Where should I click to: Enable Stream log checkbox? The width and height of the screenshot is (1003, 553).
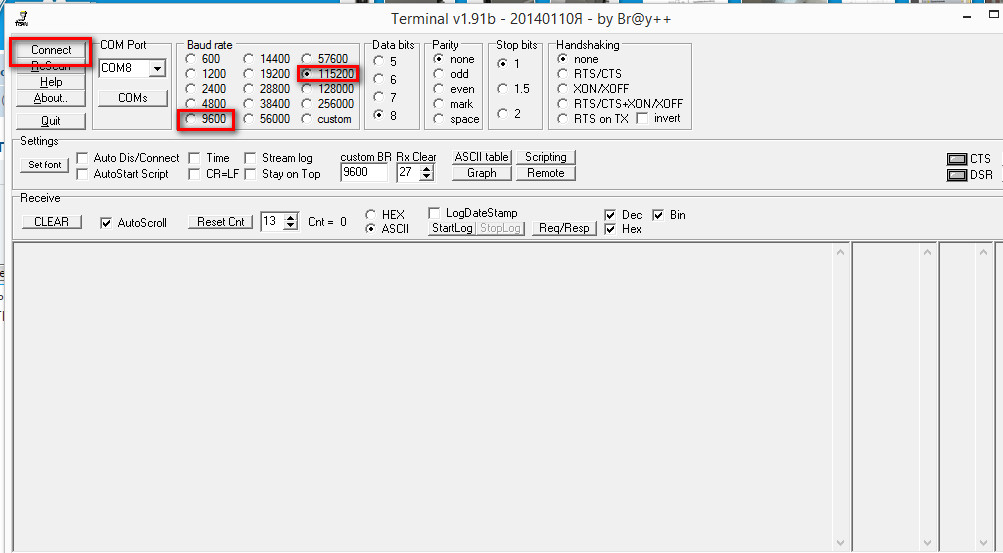pos(250,158)
